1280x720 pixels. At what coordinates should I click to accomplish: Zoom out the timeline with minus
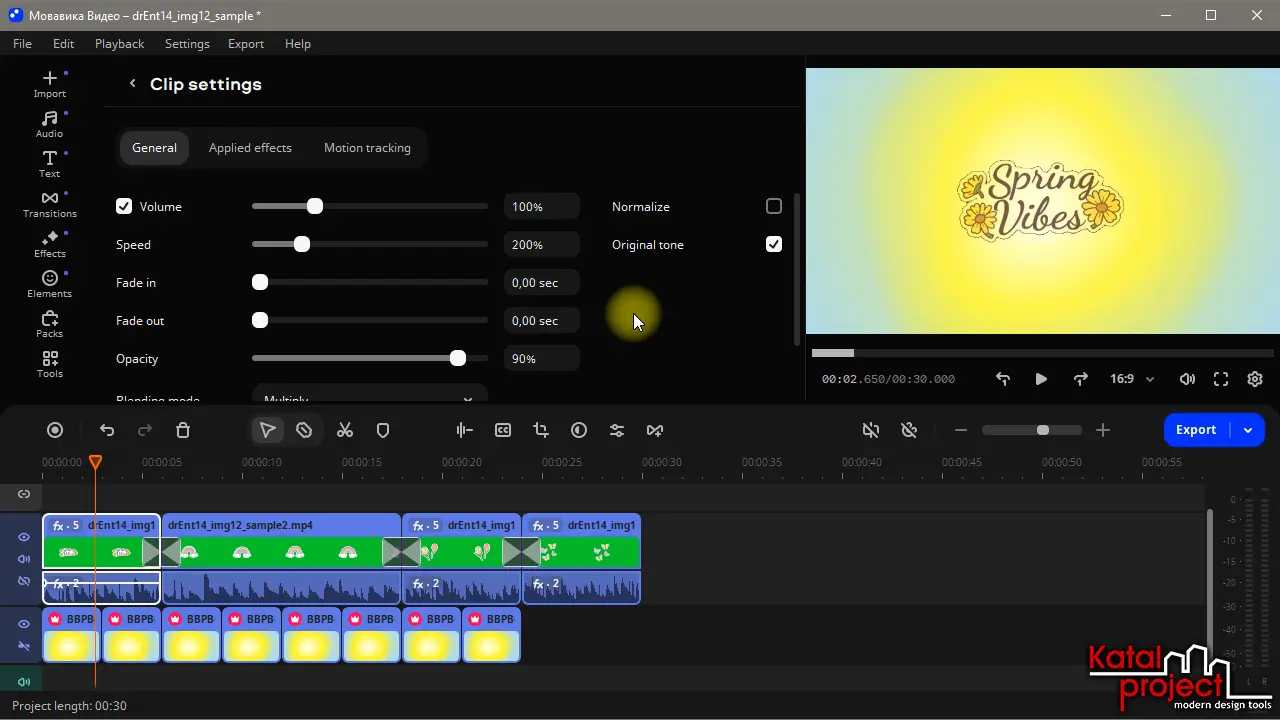(x=961, y=430)
